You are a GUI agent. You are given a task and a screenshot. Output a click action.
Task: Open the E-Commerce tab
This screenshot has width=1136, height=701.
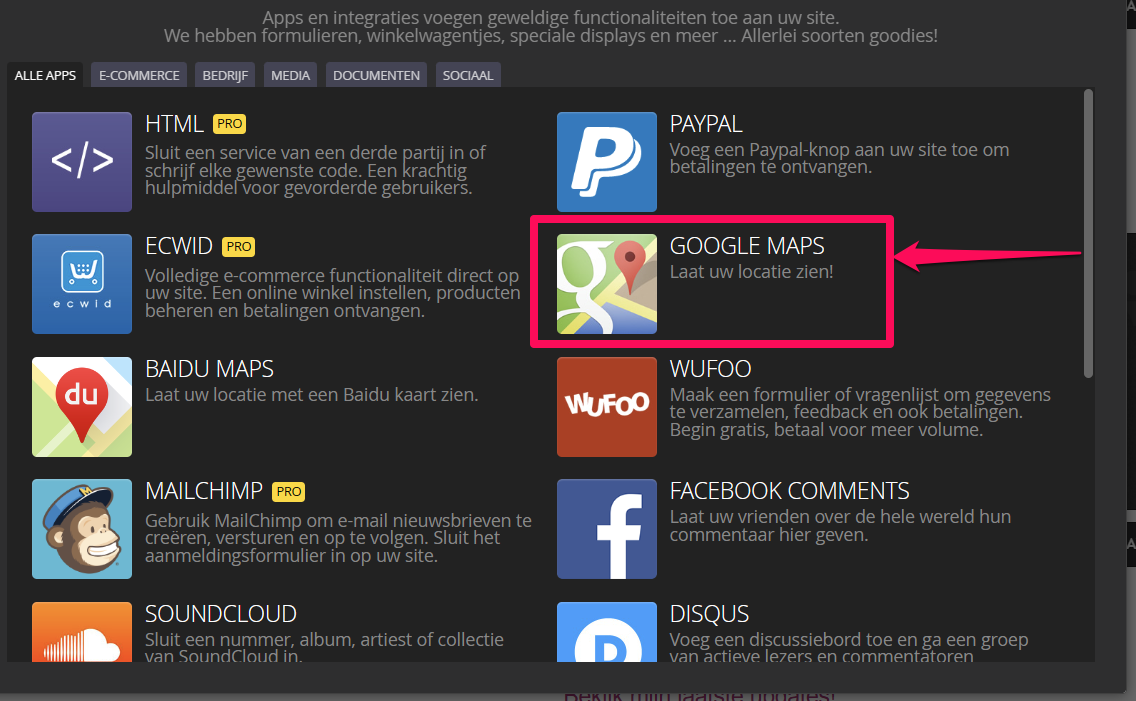139,75
